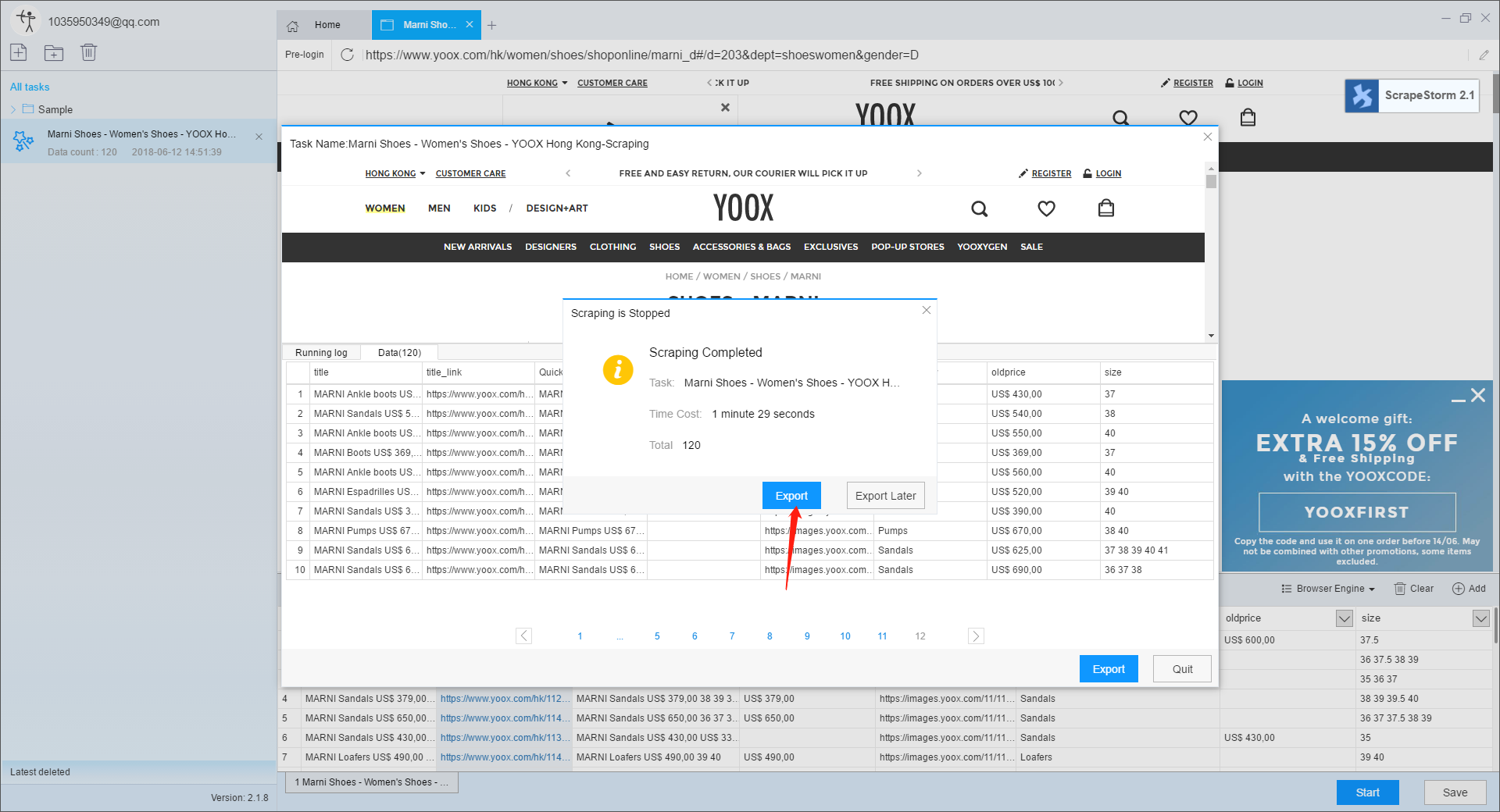This screenshot has height=812, width=1500.
Task: Click the ScrapeStorm 2.1 logo badge
Action: 1412,95
